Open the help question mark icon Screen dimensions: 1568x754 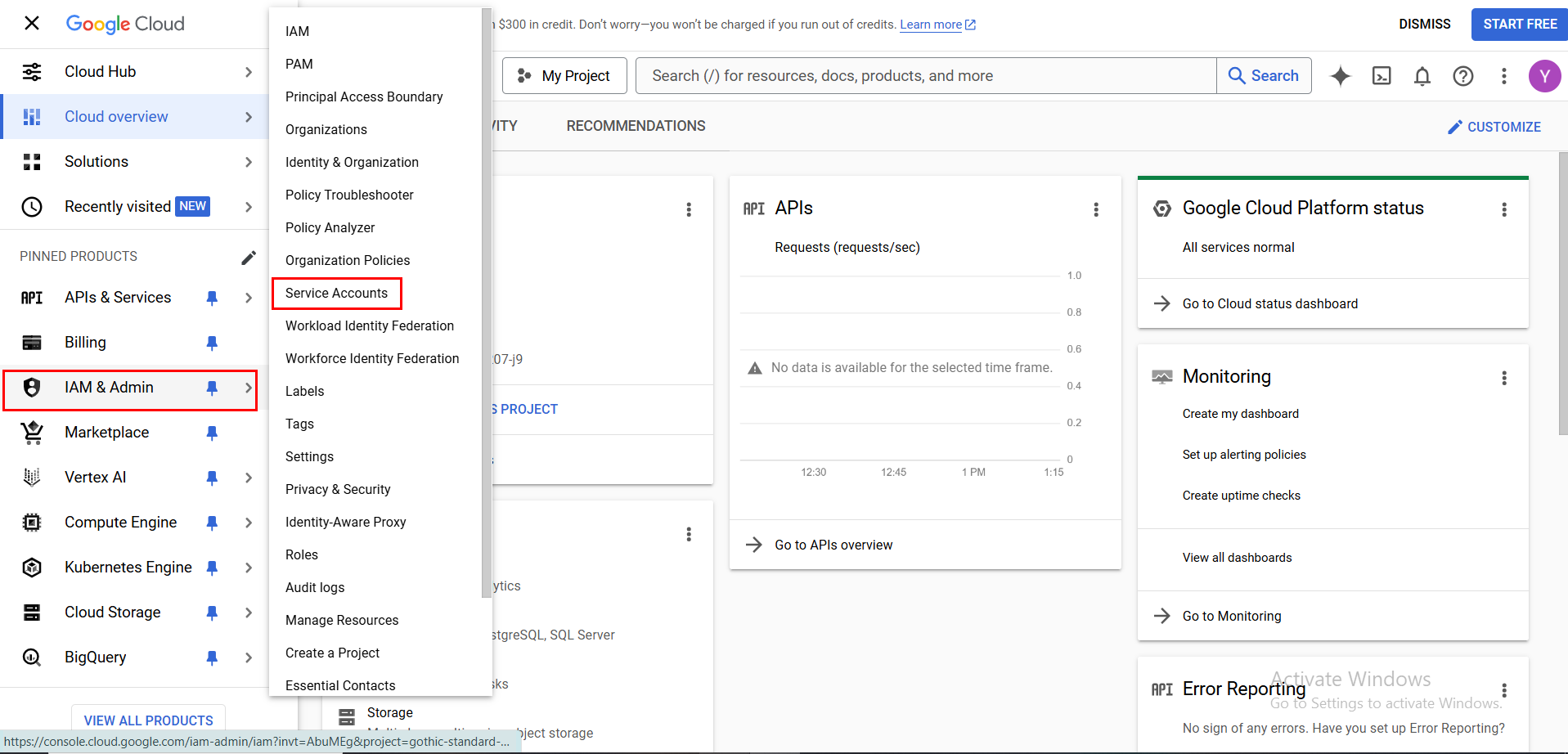pos(1462,76)
